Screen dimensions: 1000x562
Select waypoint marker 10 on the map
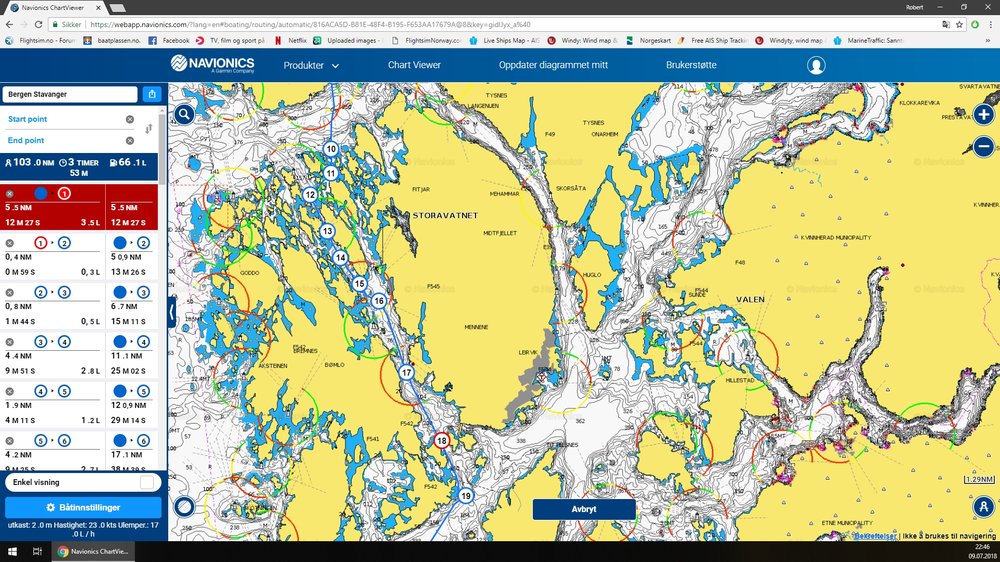[330, 149]
